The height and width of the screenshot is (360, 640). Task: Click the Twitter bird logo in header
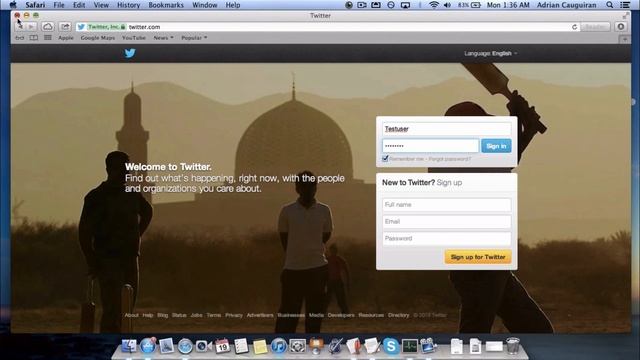click(x=130, y=53)
